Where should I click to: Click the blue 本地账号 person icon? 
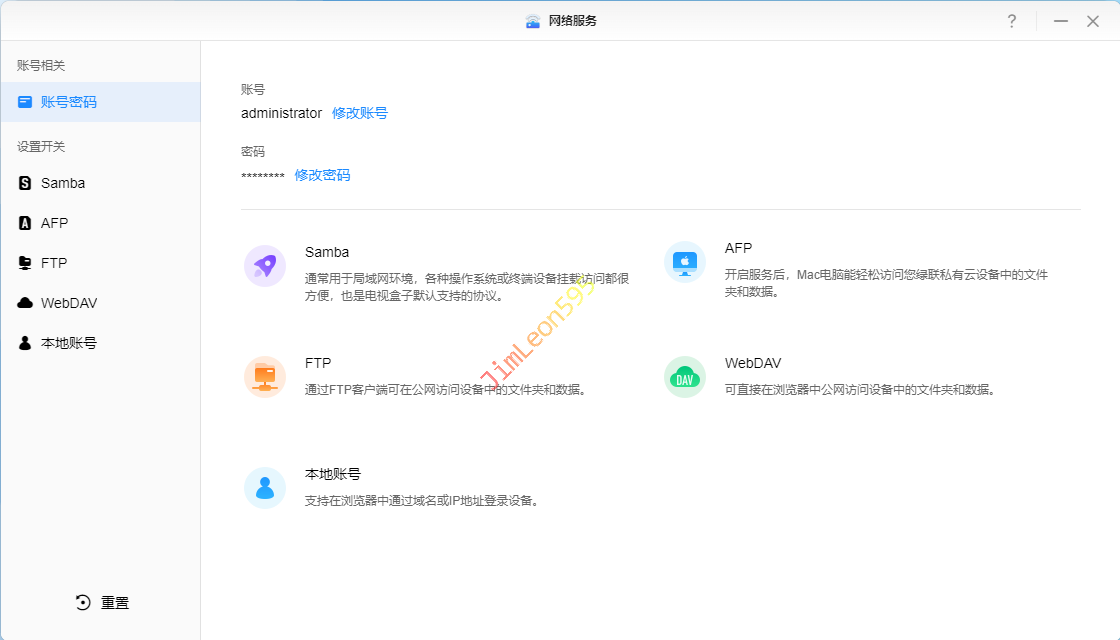pyautogui.click(x=265, y=488)
